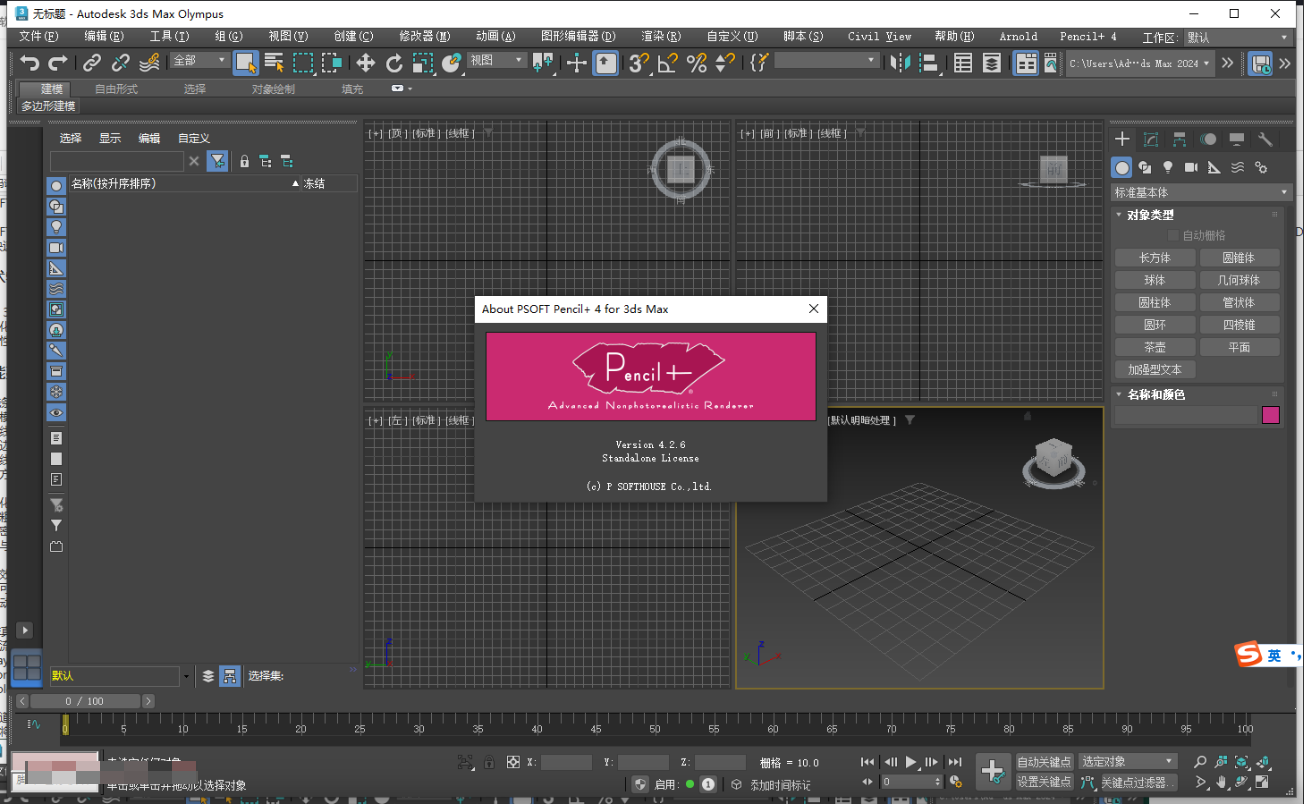This screenshot has height=804, width=1304.
Task: Click the Play Animation button
Action: pyautogui.click(x=911, y=762)
